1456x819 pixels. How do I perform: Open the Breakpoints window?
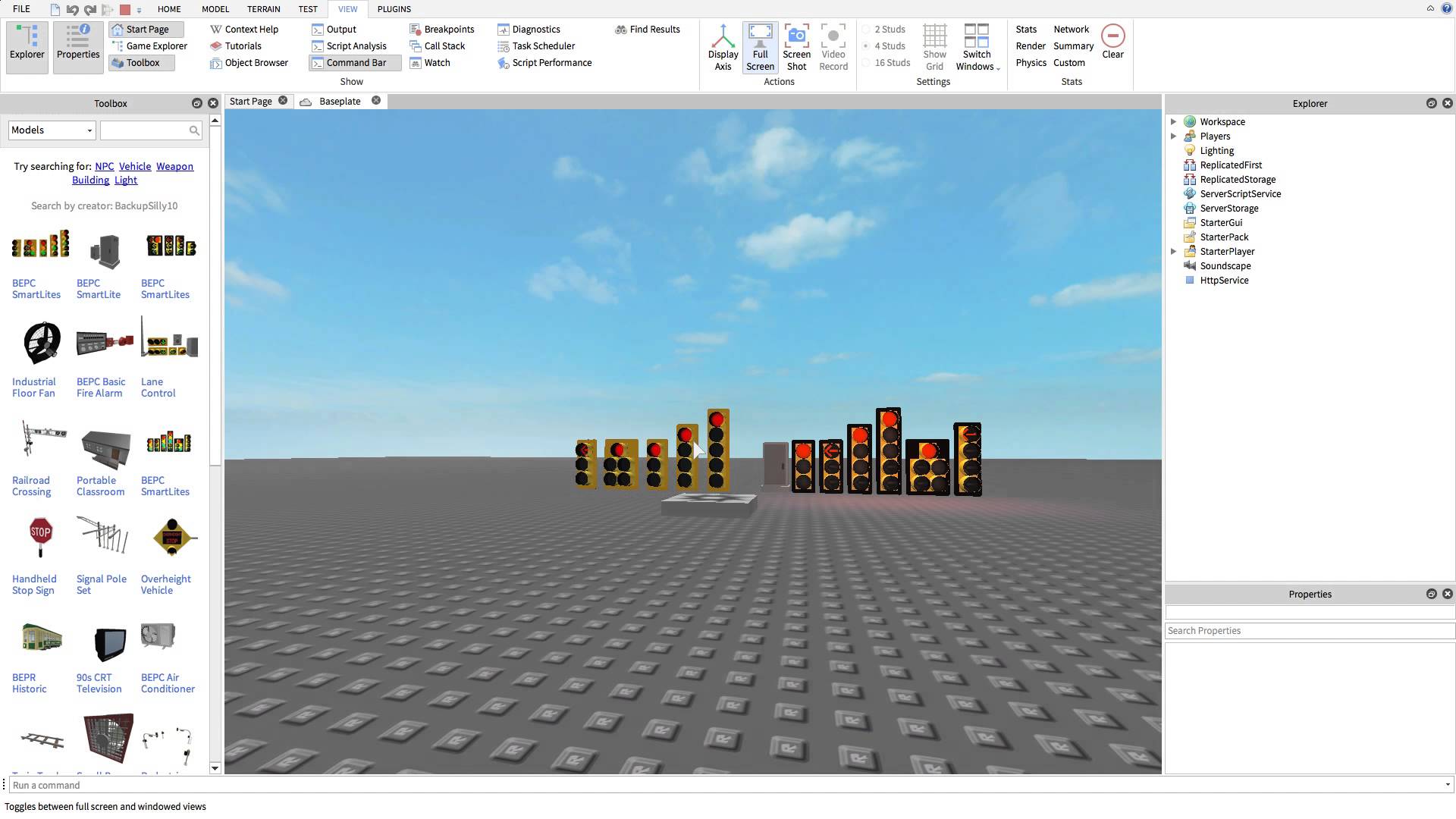pos(442,30)
